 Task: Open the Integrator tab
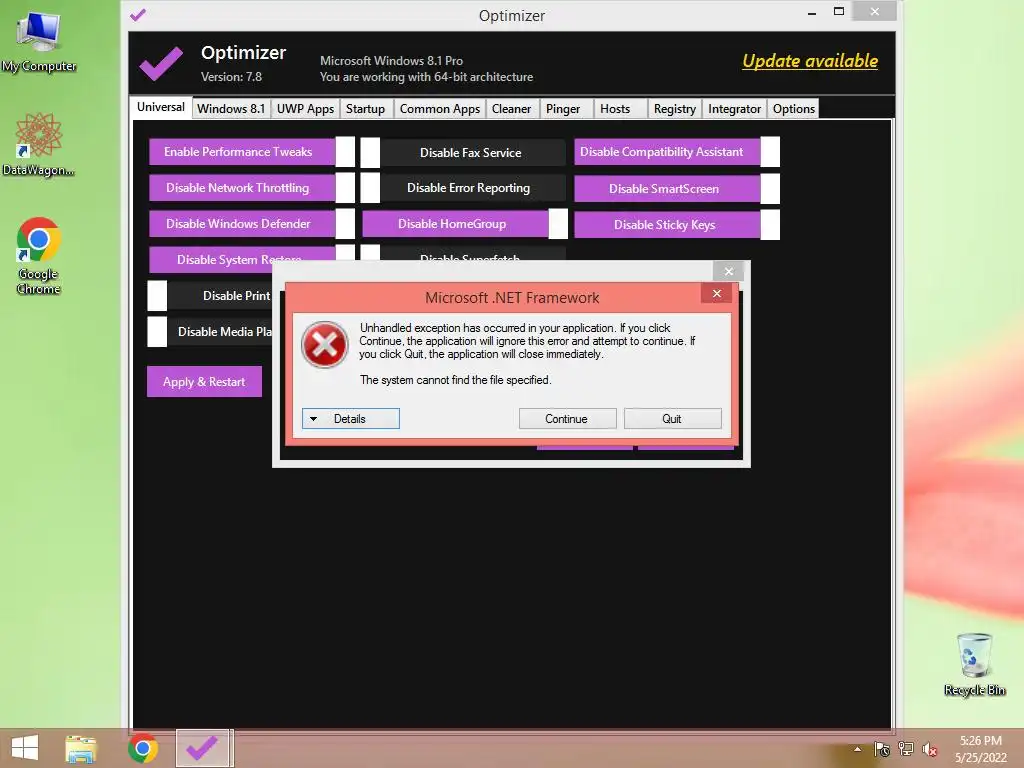[x=735, y=108]
